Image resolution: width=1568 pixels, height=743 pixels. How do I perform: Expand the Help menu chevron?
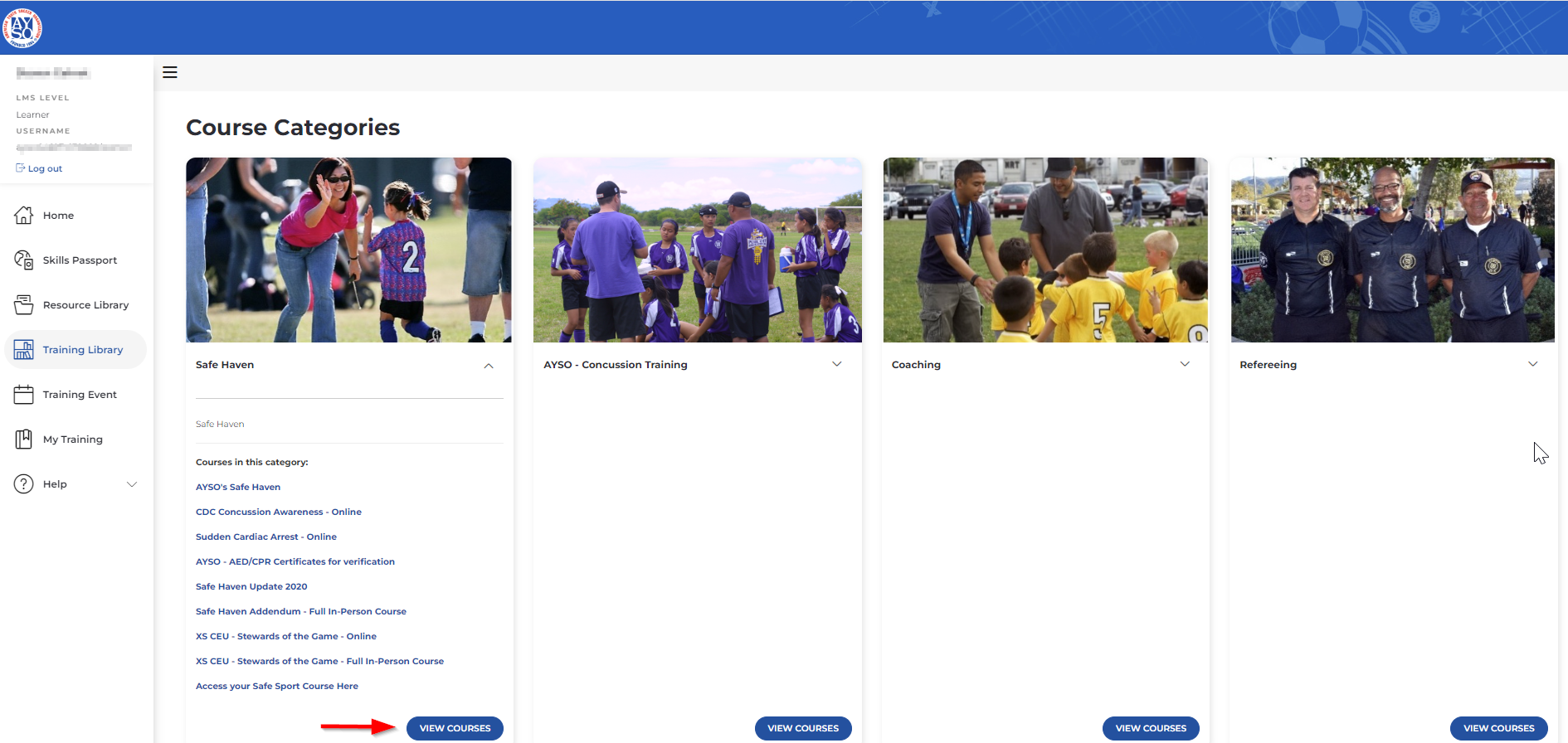[x=132, y=484]
